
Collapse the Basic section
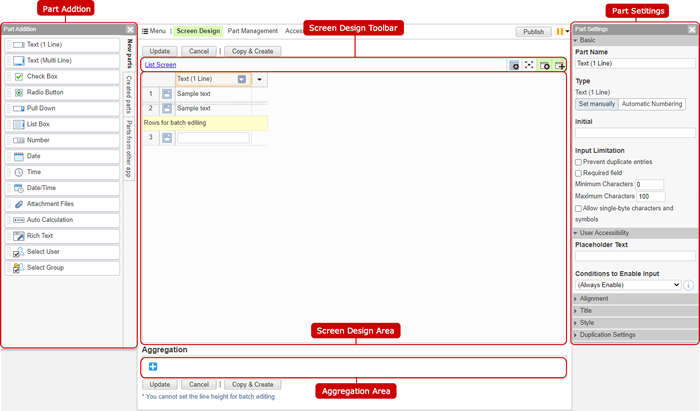(634, 40)
